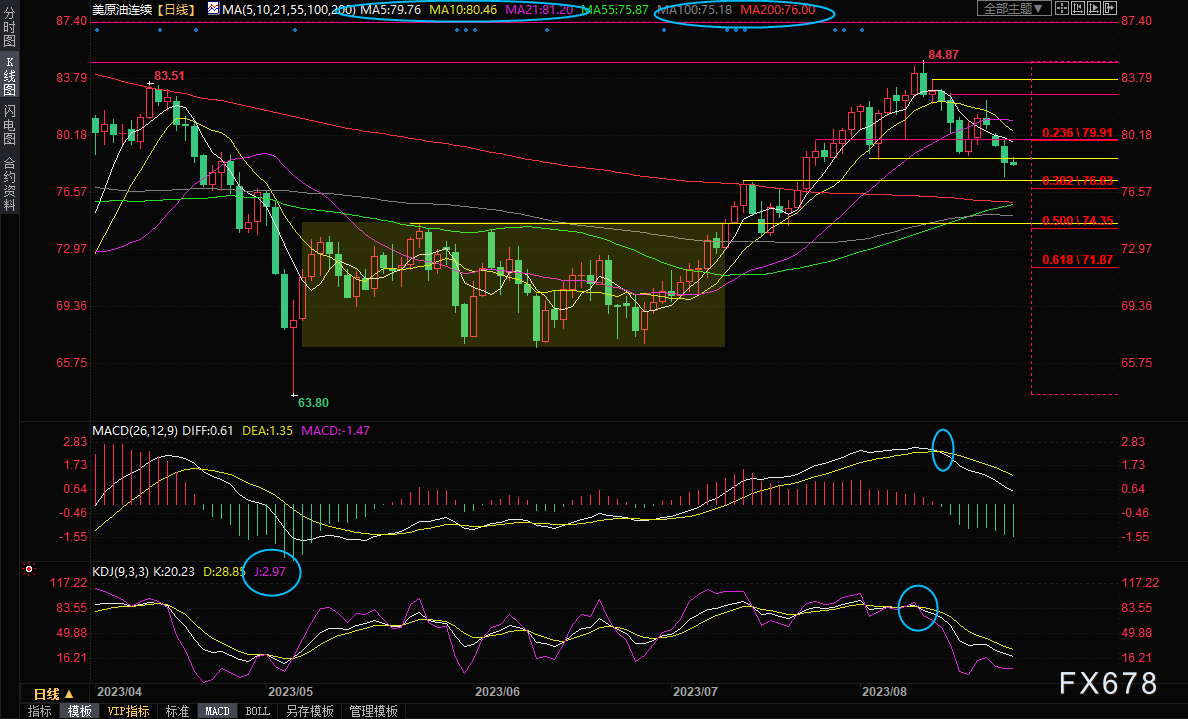Click the play-forward axis icon
Viewport: 1188px width, 719px height.
pos(1094,8)
